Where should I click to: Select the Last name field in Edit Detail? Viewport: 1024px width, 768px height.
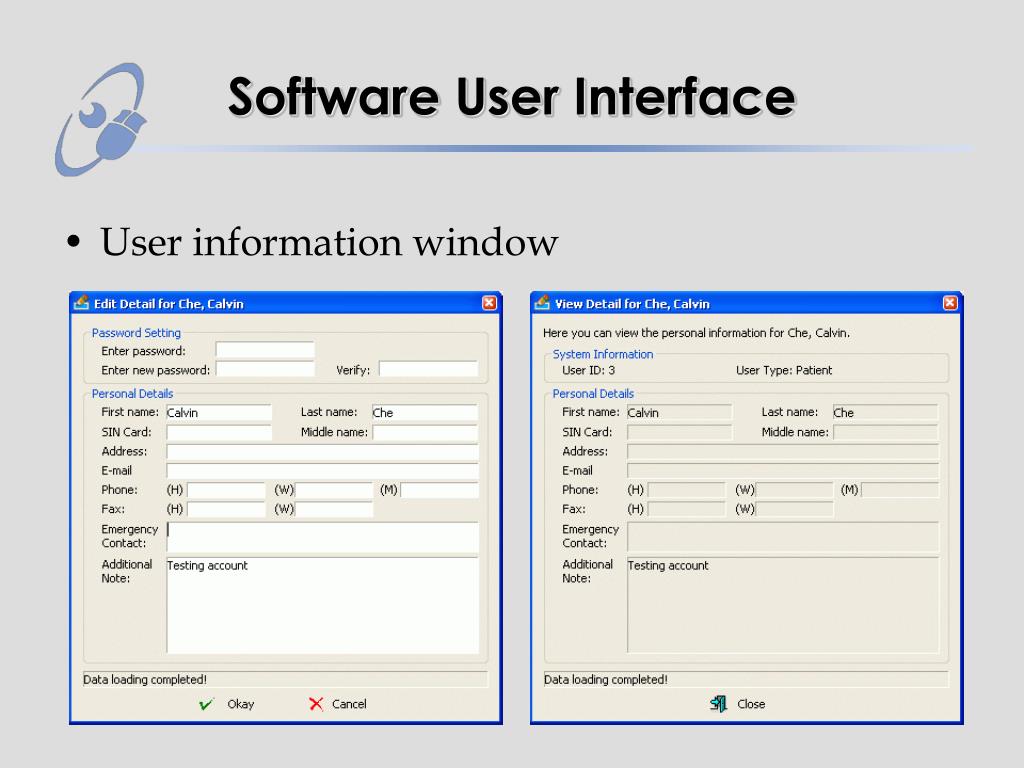(x=425, y=412)
